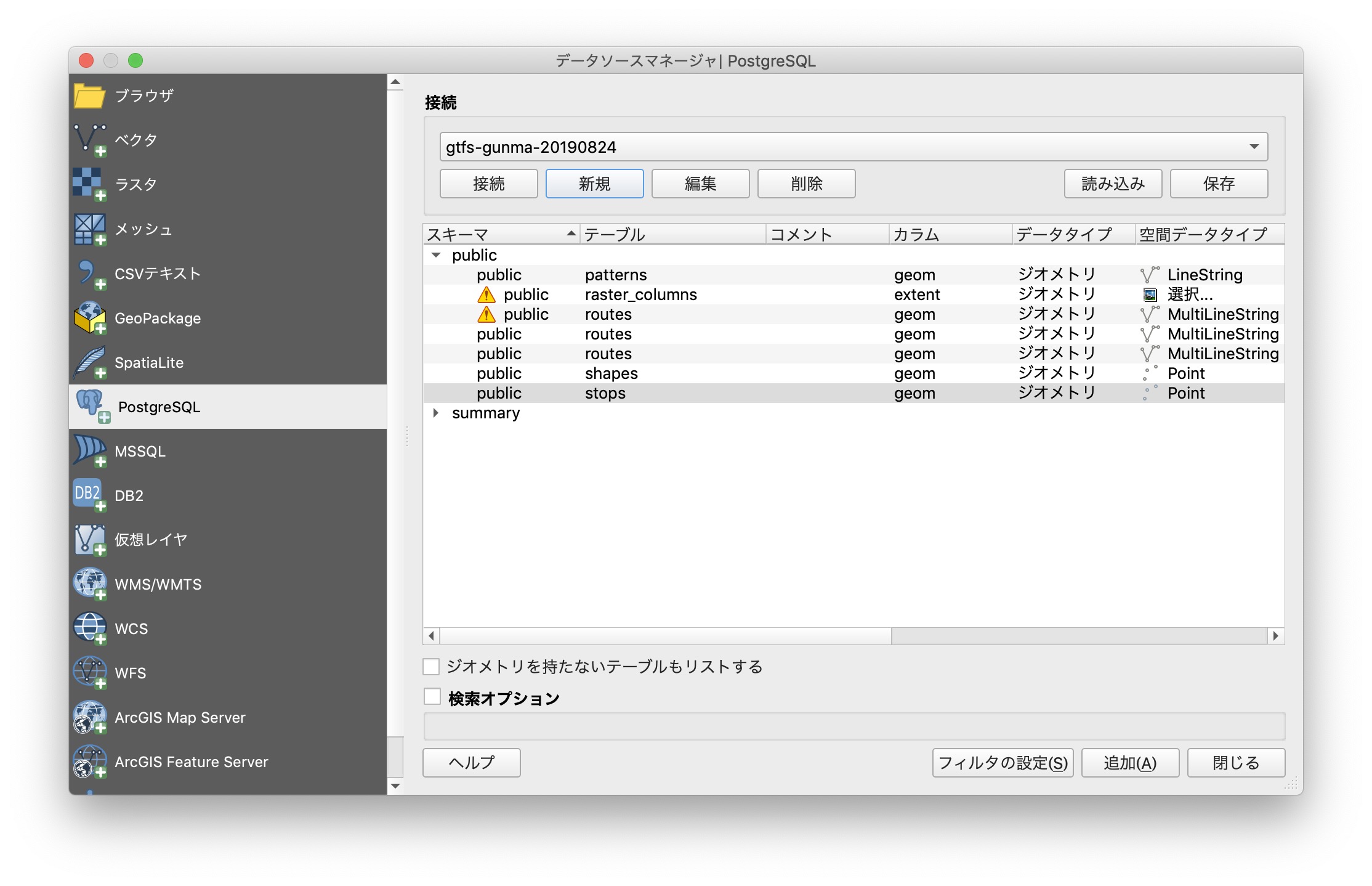Expand the summary schema entry
Viewport: 1372px width, 886px height.
[437, 413]
